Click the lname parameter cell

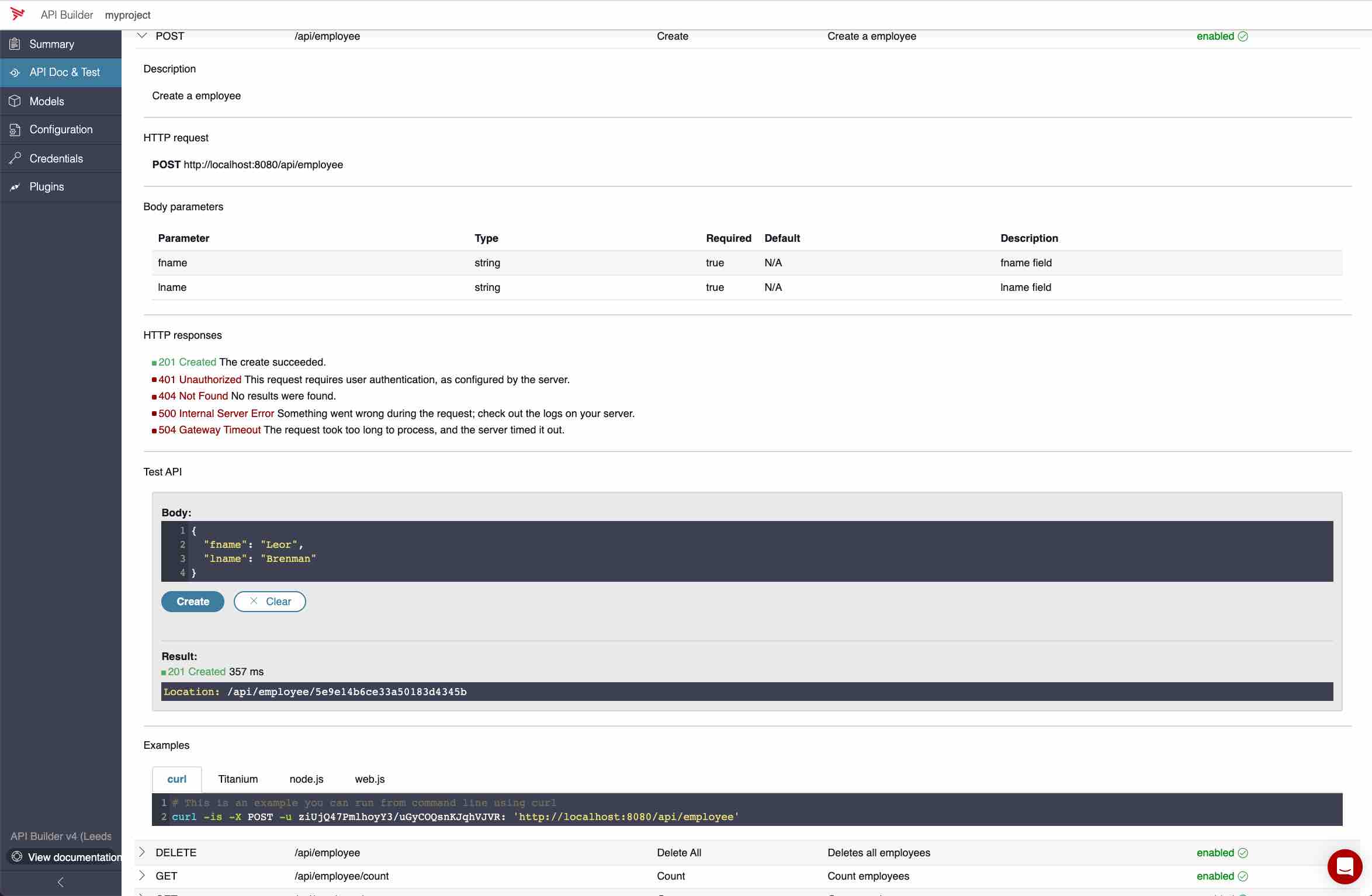click(172, 287)
